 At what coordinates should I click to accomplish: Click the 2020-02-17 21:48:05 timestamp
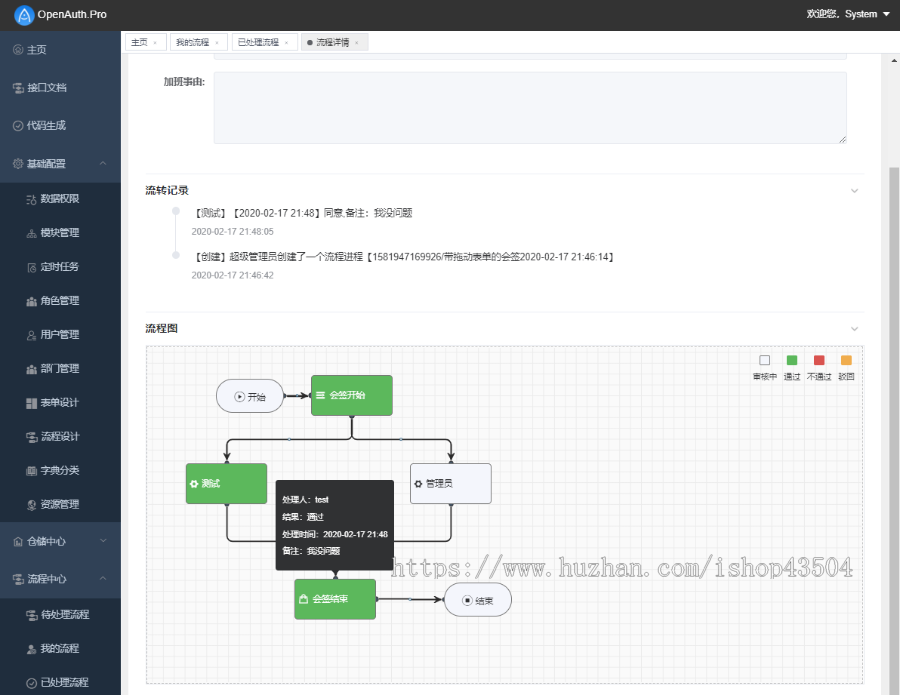(x=232, y=231)
